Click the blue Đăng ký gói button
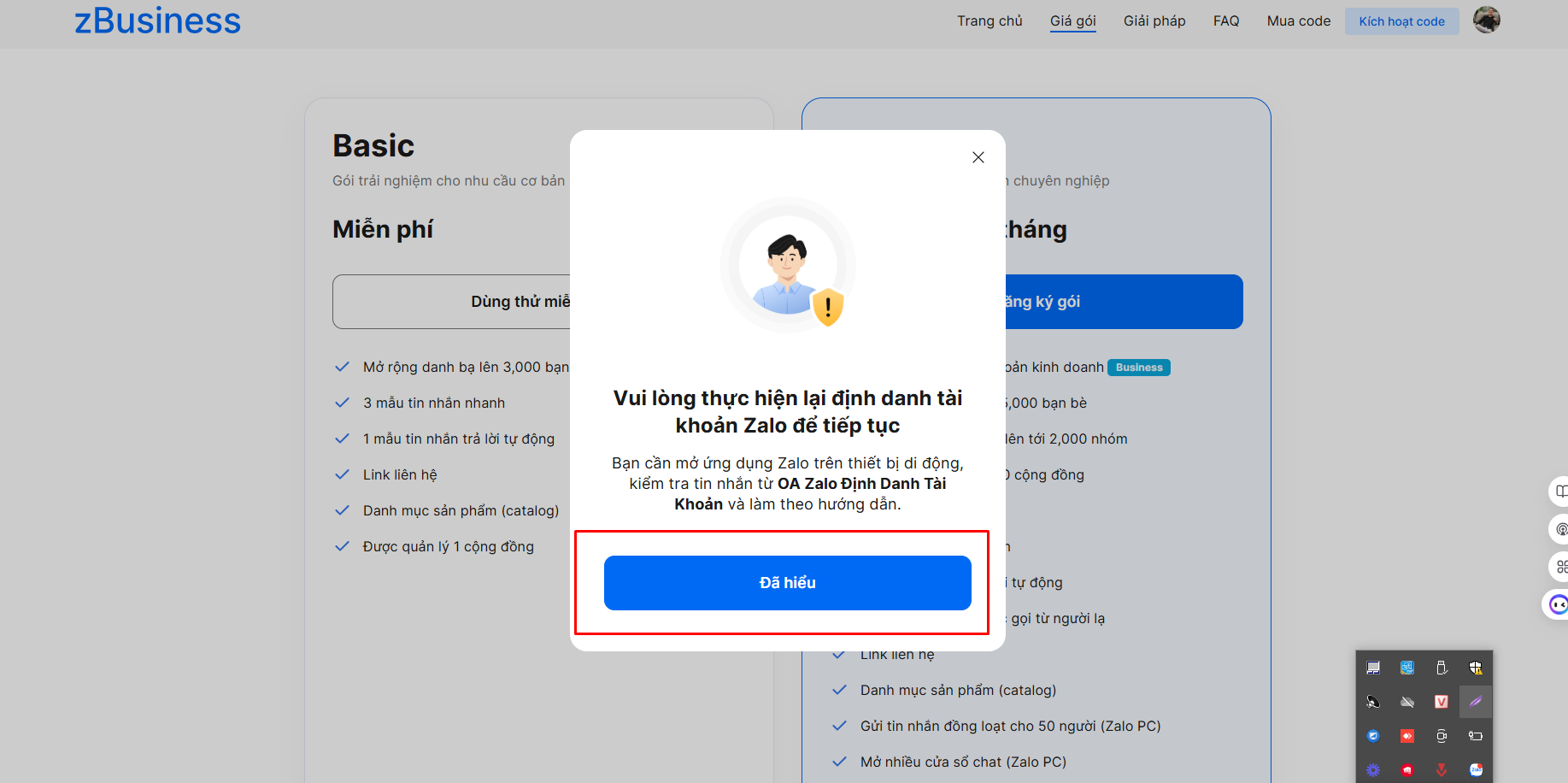1568x783 pixels. (1124, 302)
